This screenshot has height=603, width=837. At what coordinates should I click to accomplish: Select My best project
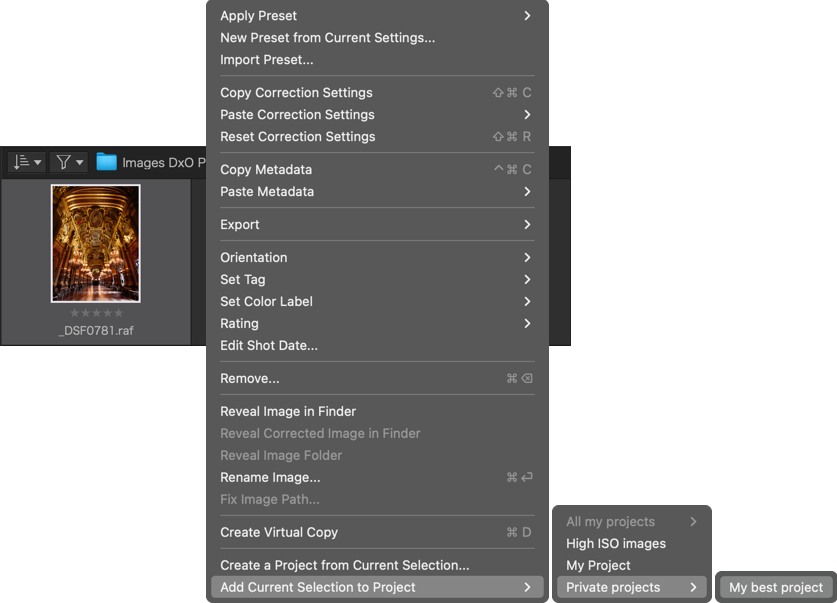[x=776, y=587]
